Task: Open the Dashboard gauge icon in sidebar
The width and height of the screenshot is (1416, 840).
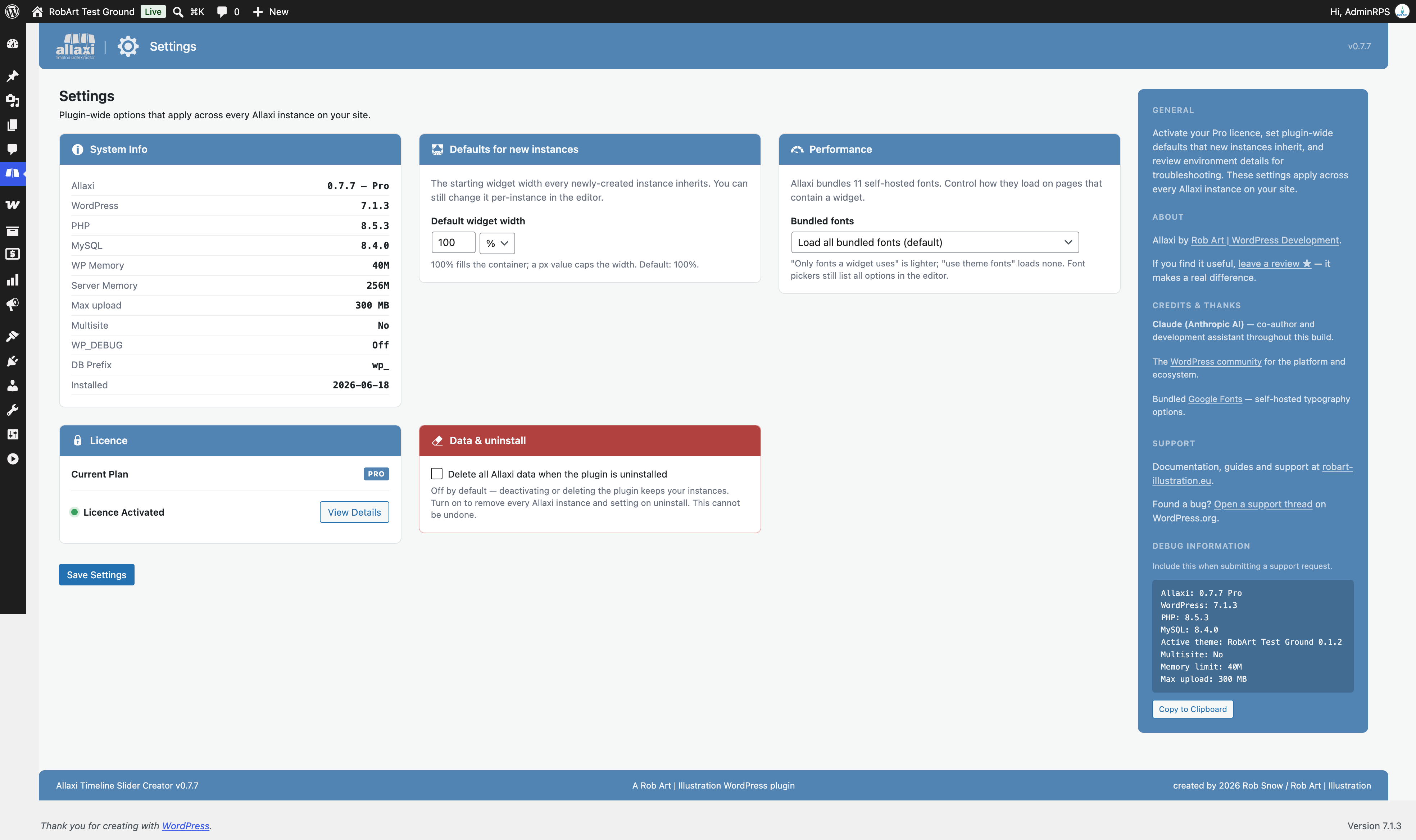Action: [x=13, y=44]
